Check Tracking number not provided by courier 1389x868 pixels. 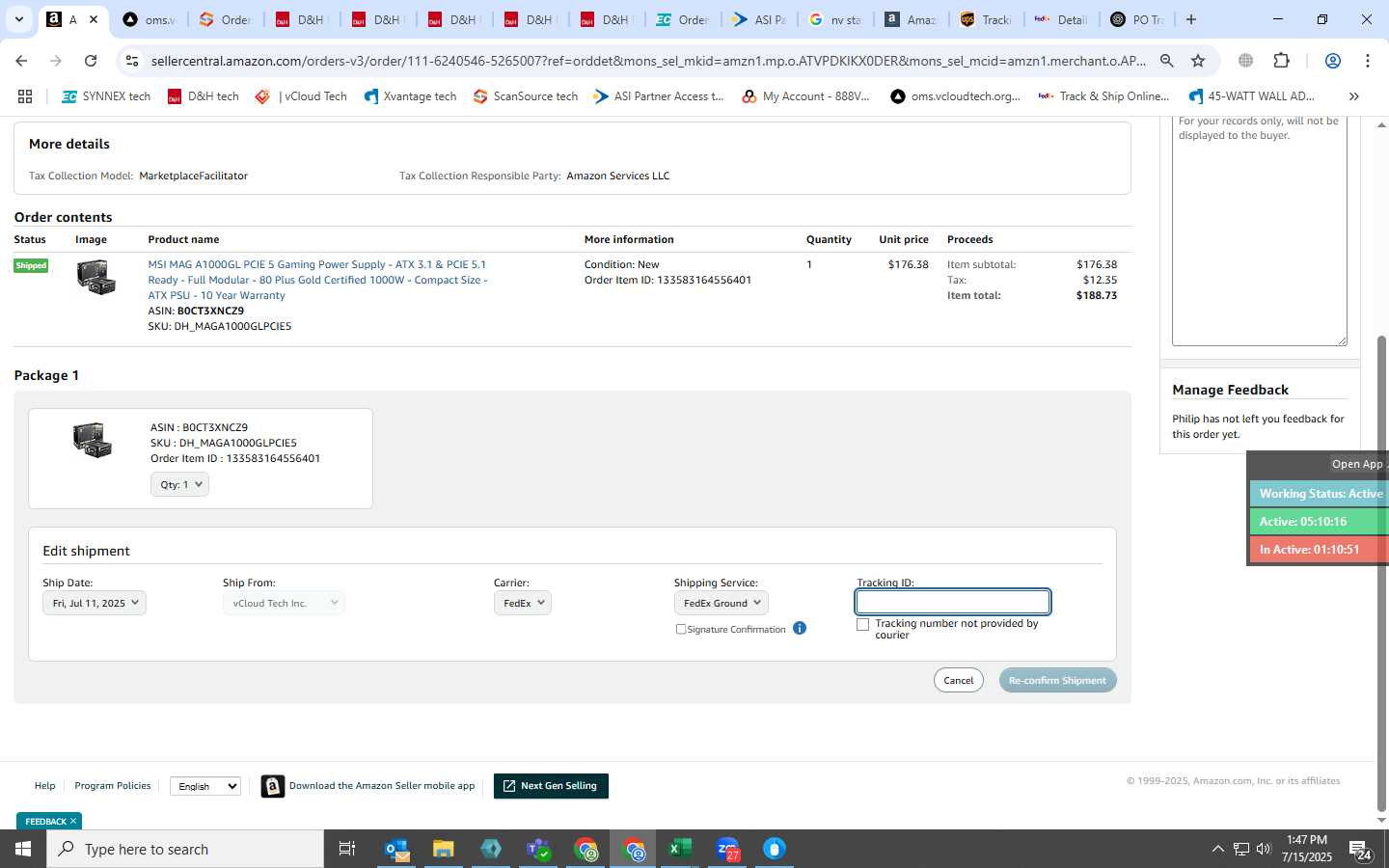coord(862,624)
